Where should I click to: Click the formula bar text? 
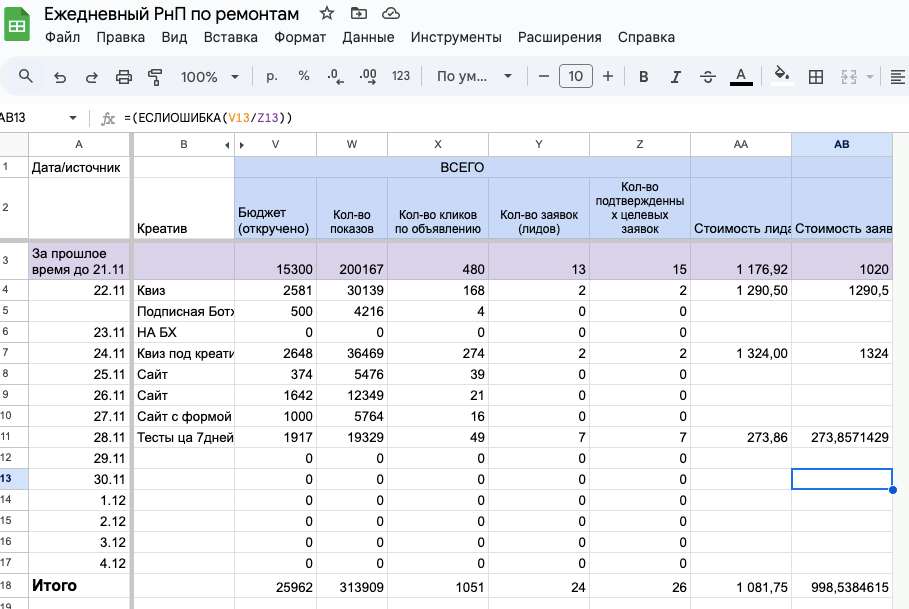(x=208, y=118)
